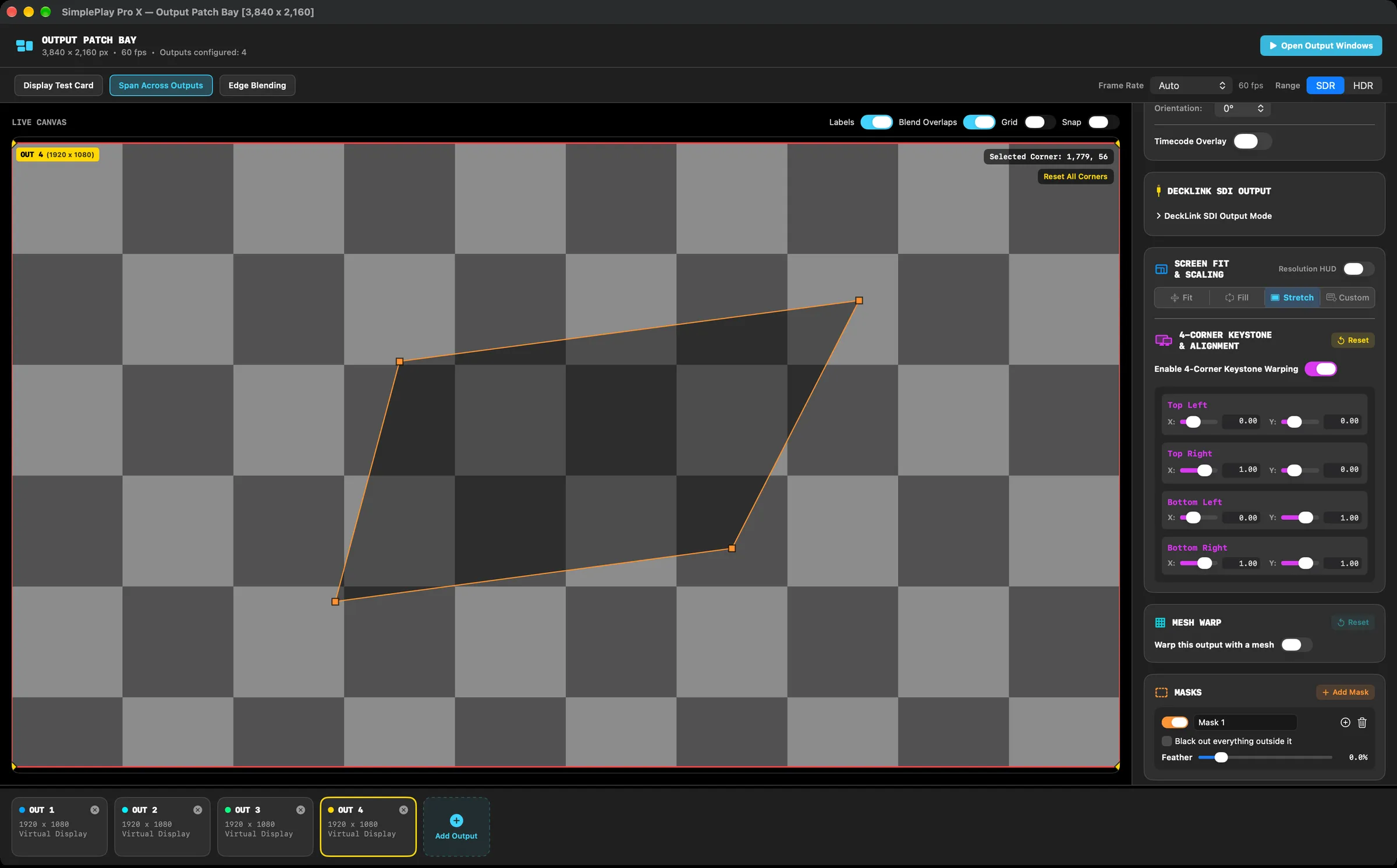Expand DeckLink SDI Output Mode
1397x868 pixels.
(1214, 216)
